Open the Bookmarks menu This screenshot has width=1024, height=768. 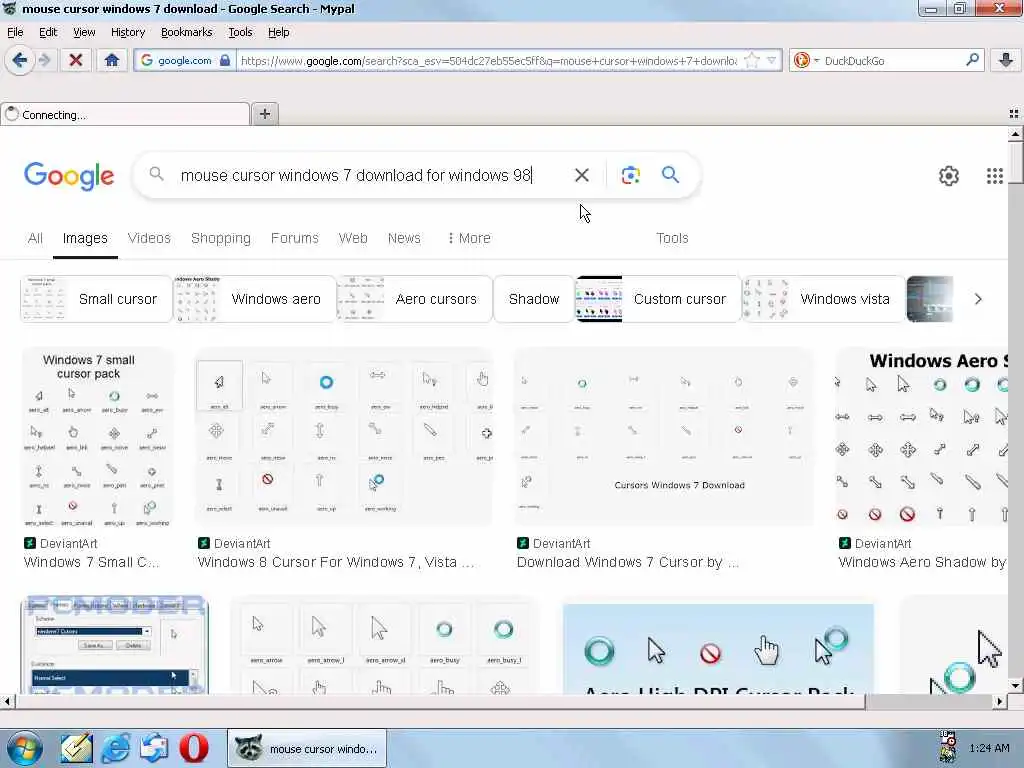[x=186, y=32]
